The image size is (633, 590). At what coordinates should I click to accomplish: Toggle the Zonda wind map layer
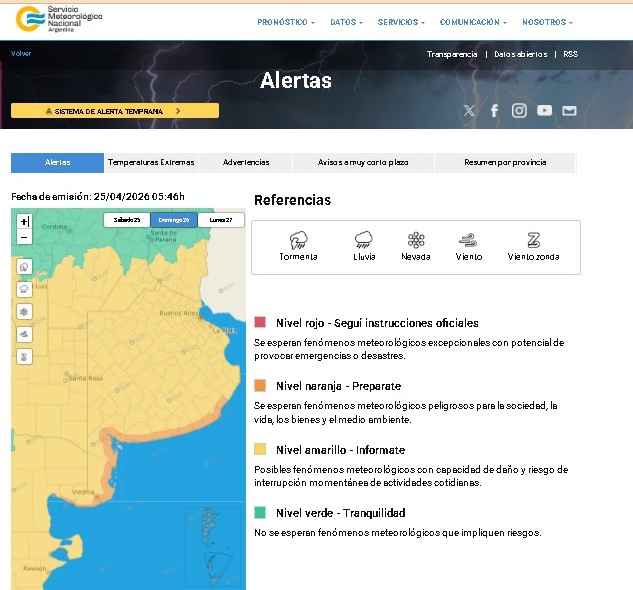click(x=24, y=356)
